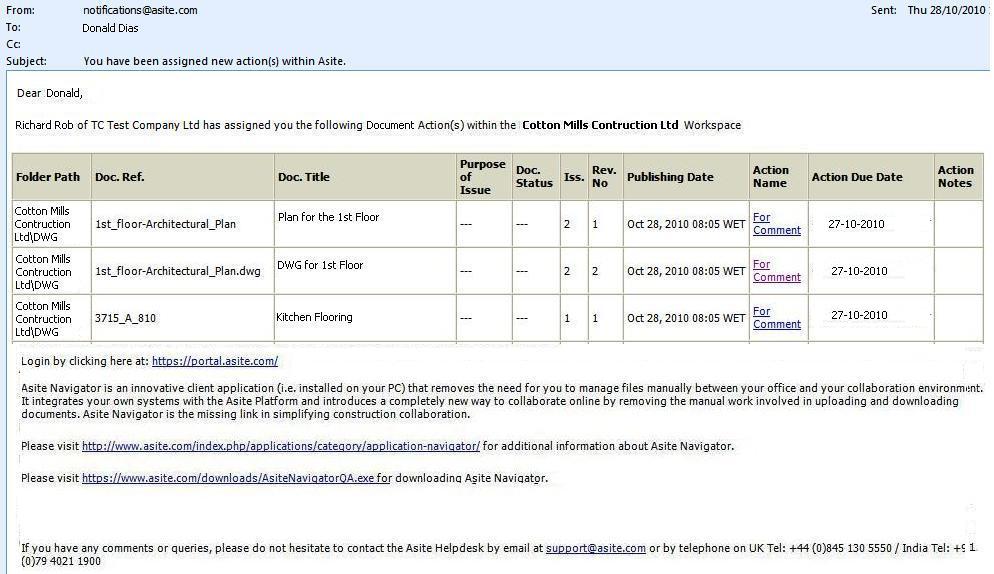
Task: Select the Plan for the 1st Floor title
Action: click(x=328, y=217)
